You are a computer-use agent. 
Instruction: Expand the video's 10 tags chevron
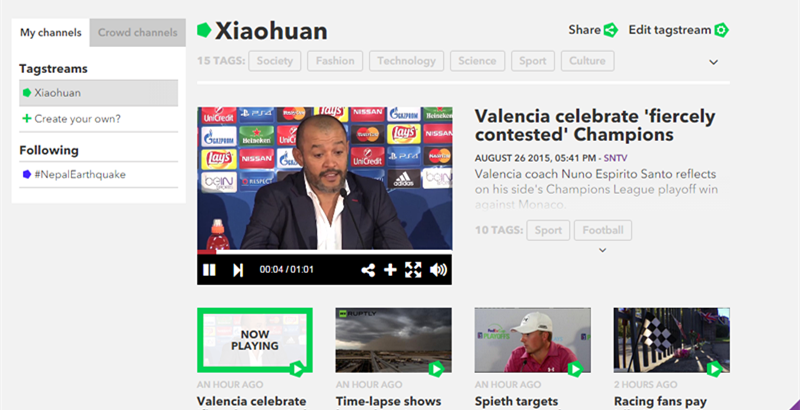pos(603,250)
